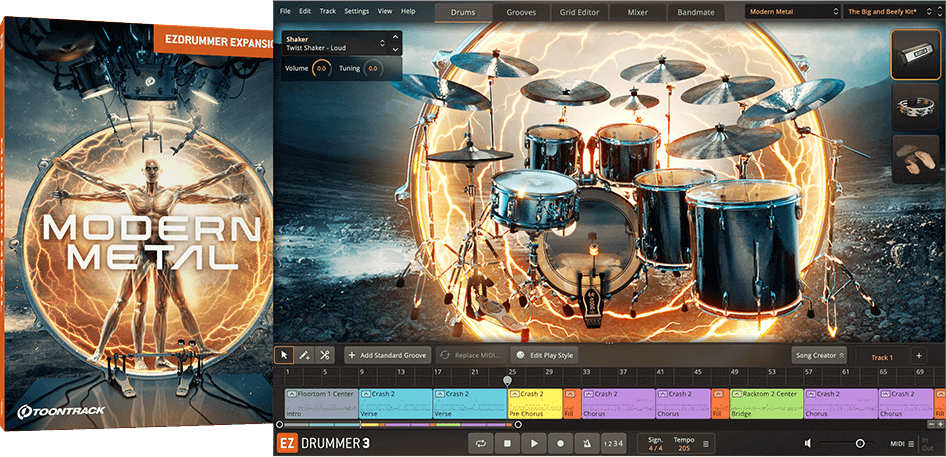Switch to the Bandmate tab
946x457 pixels.
(x=696, y=12)
